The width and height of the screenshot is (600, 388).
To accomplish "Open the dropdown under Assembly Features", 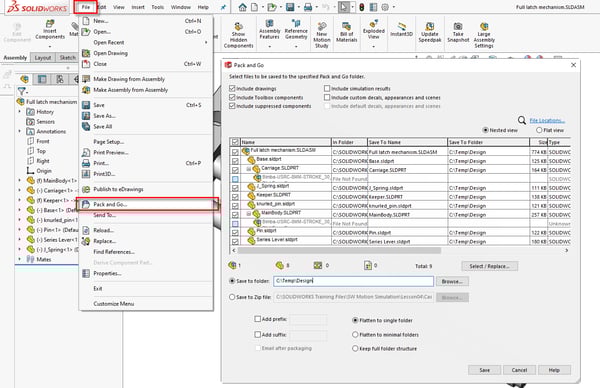I will (x=269, y=46).
